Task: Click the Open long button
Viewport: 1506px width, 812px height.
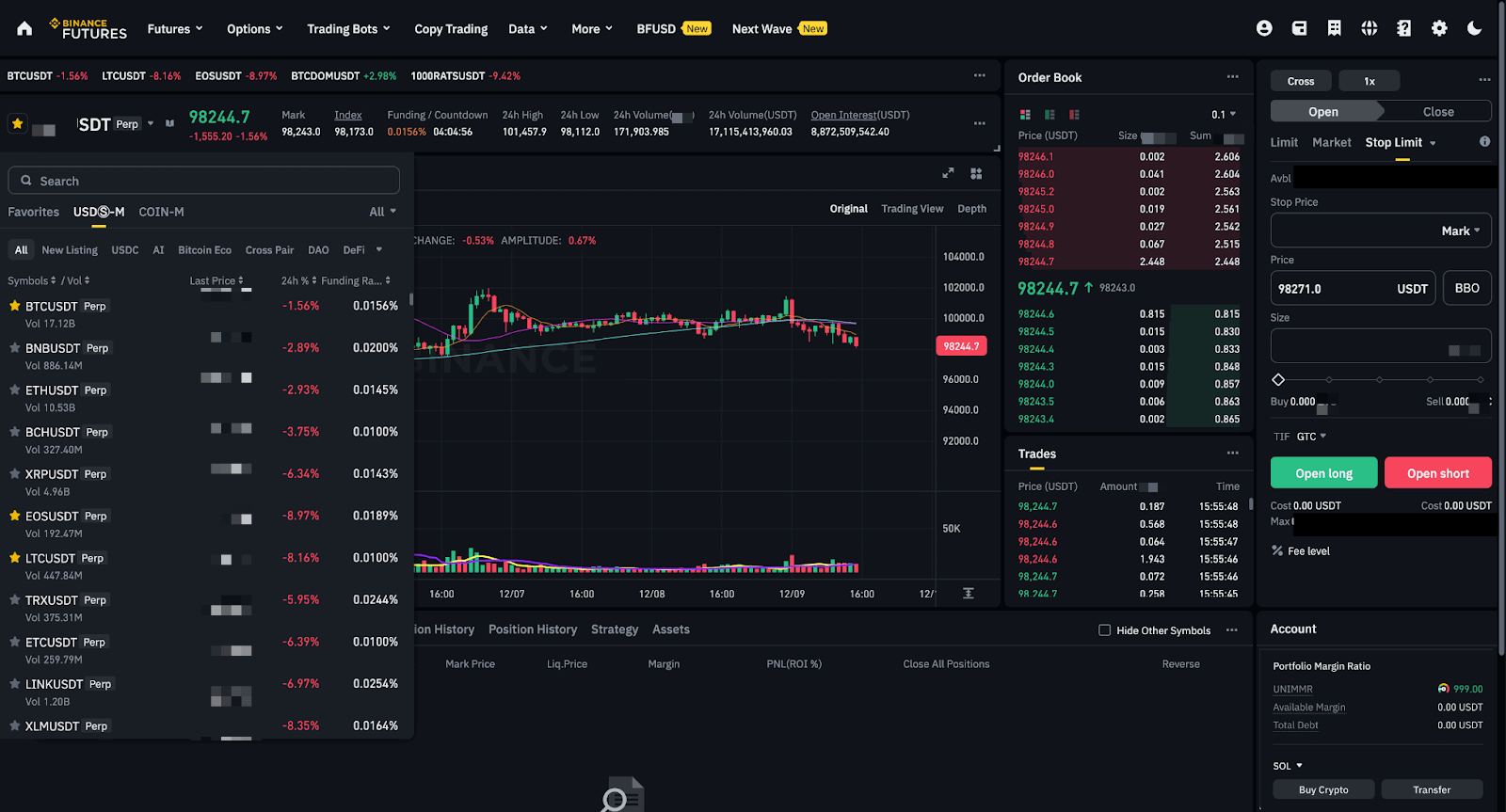Action: 1323,473
